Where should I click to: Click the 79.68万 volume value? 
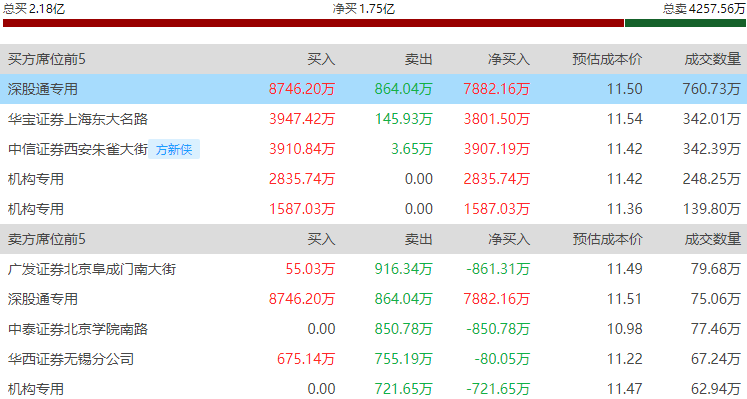coord(716,269)
